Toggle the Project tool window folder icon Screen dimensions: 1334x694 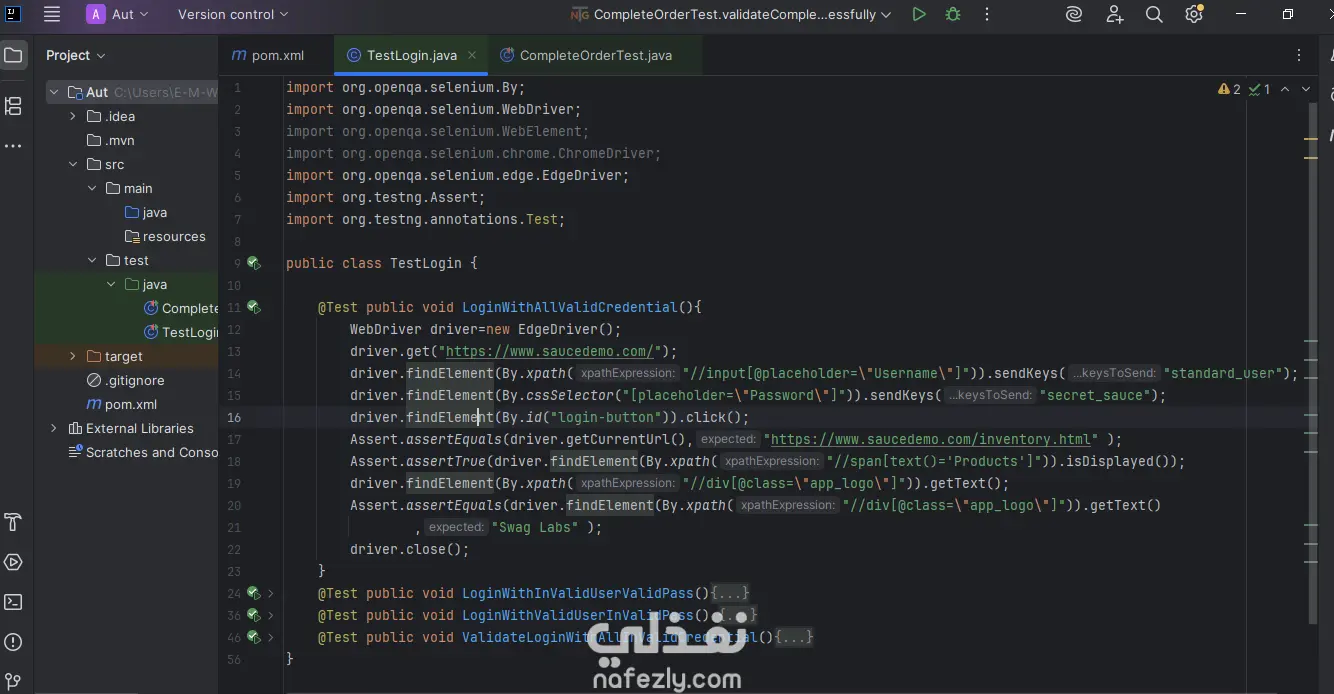coord(13,55)
